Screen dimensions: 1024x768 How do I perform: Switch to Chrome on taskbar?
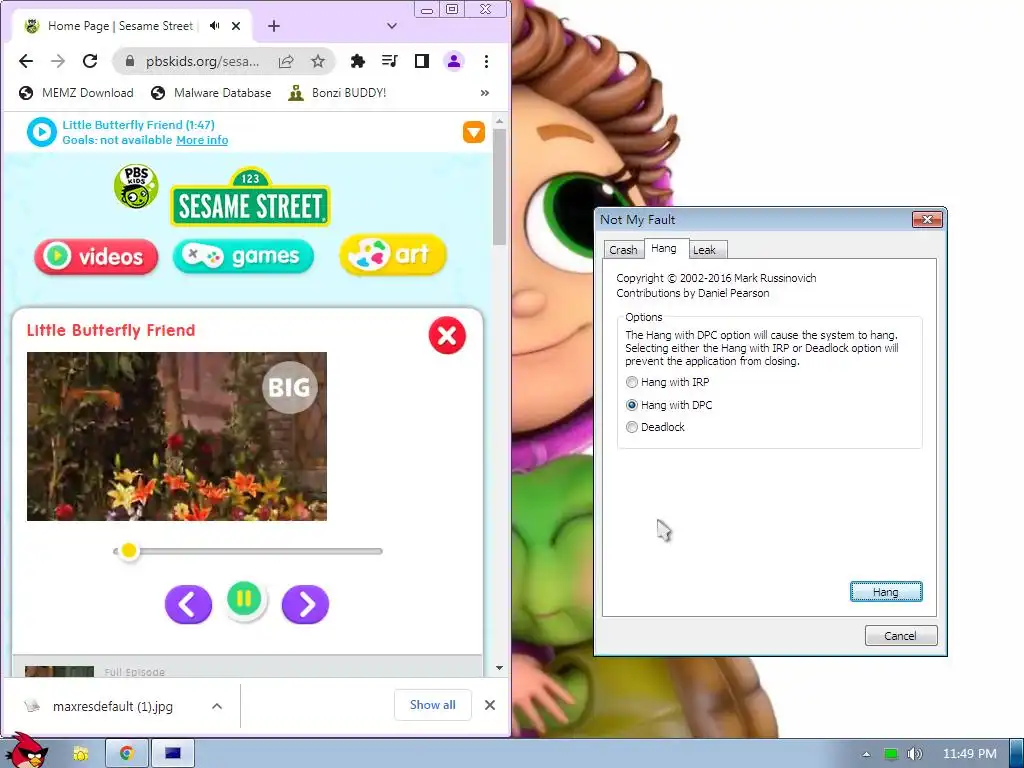(127, 754)
